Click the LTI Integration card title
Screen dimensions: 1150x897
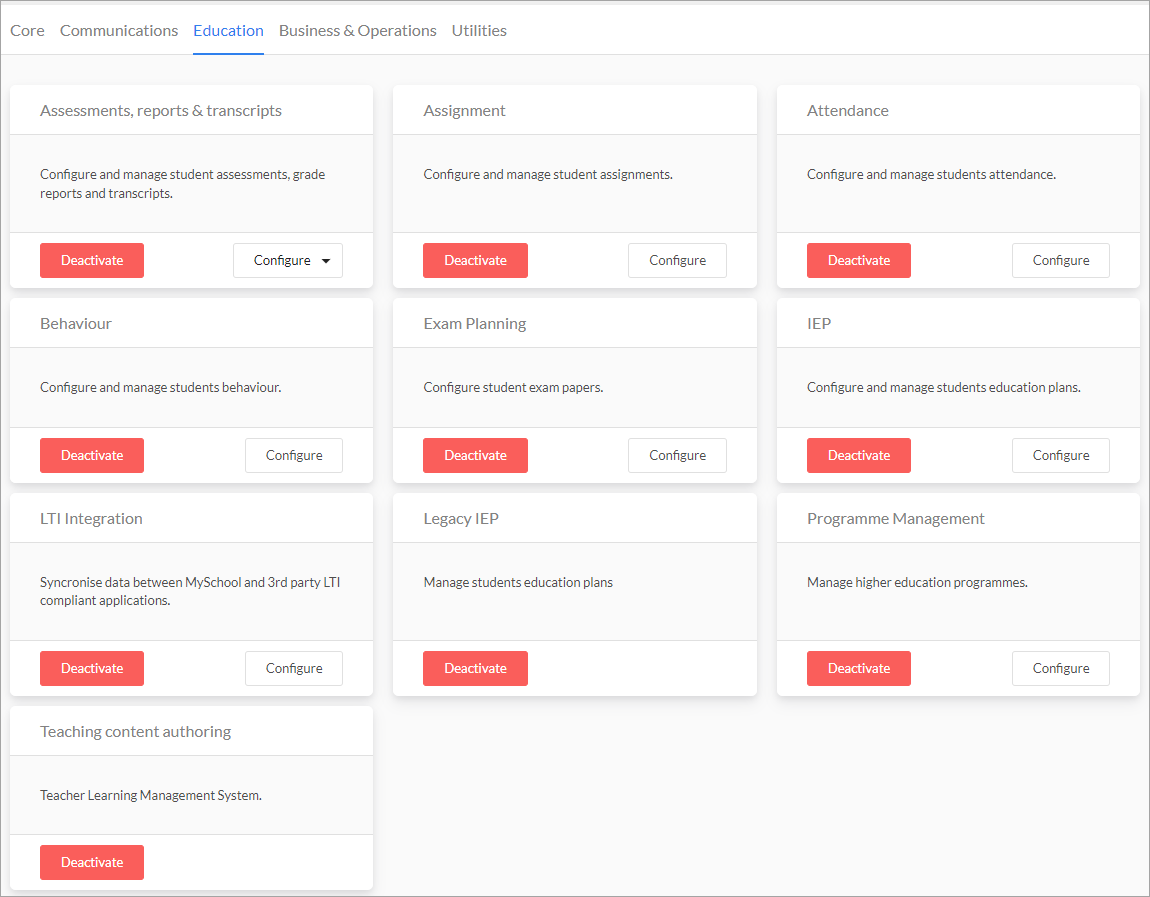pos(91,519)
